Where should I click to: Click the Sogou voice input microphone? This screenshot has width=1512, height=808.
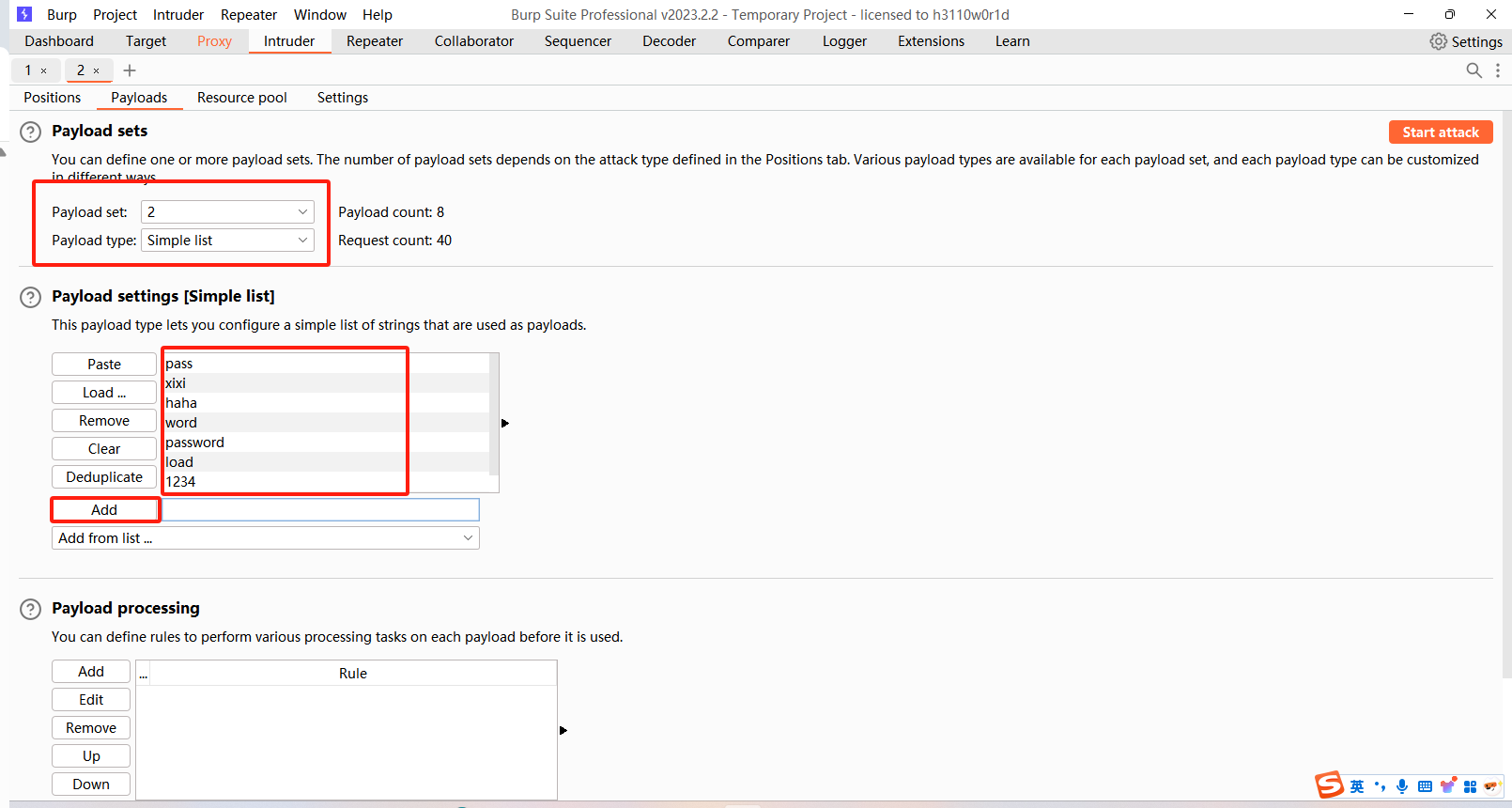[x=1402, y=786]
